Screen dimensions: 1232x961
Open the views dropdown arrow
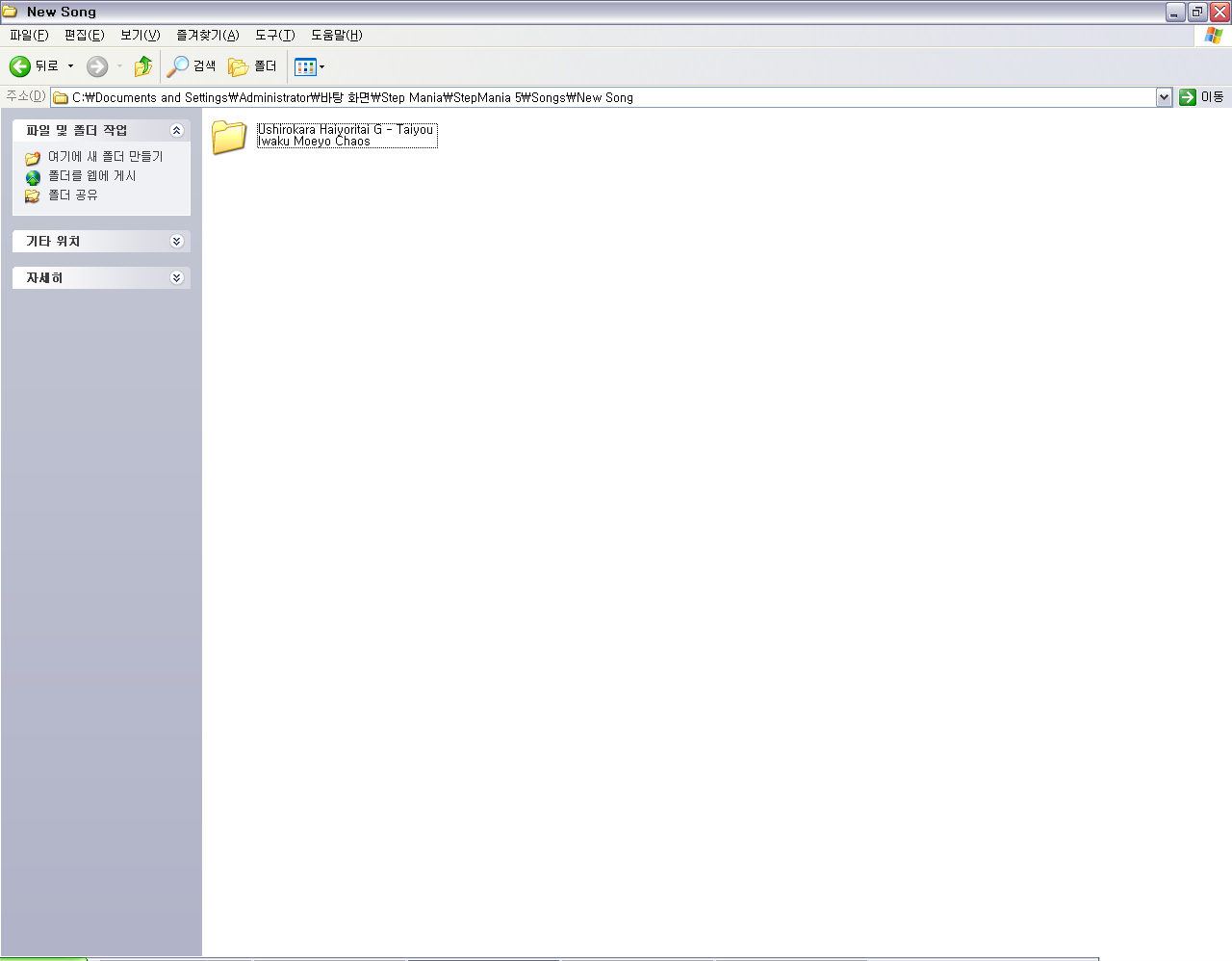pyautogui.click(x=322, y=66)
